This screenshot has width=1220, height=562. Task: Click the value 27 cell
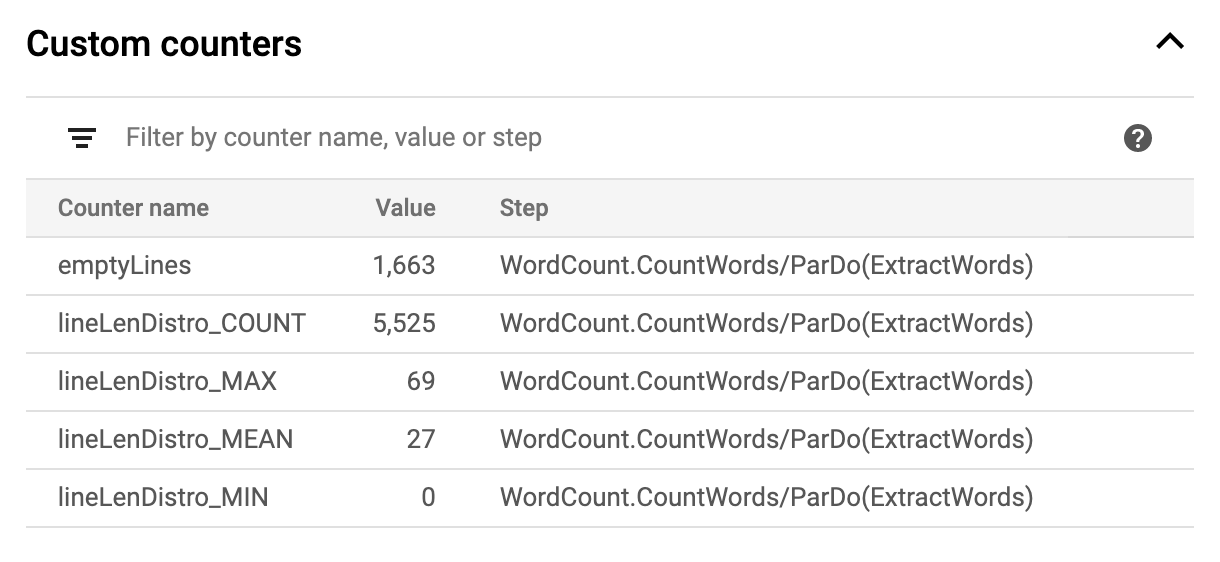tap(421, 439)
